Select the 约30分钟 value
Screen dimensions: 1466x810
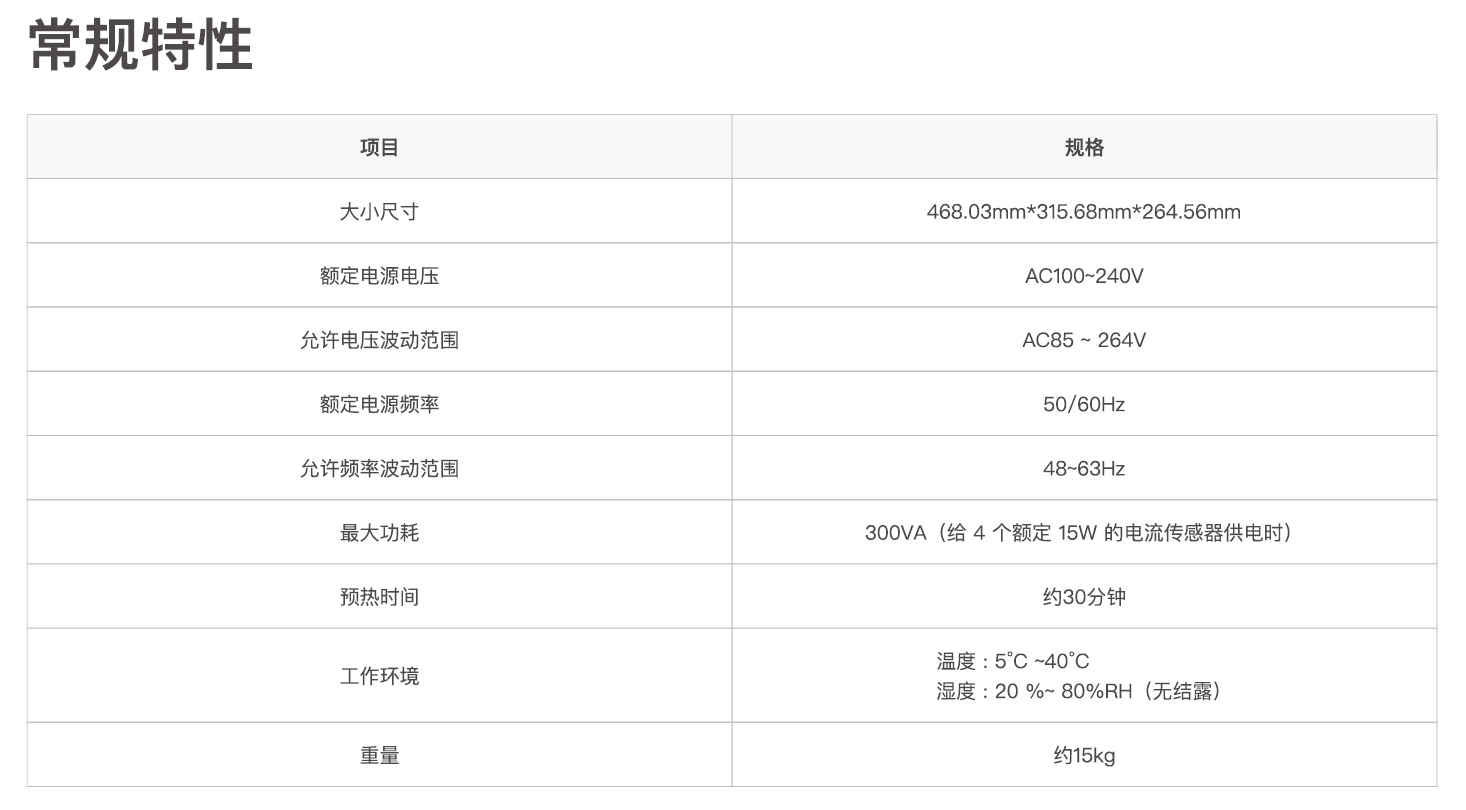pos(1084,596)
